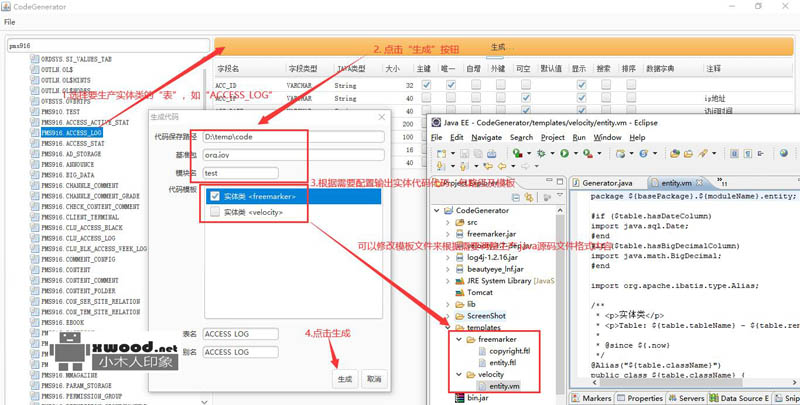Viewport: 800px width, 405px height.
Task: Open File menu in CodeGenerator window
Action: pos(10,22)
